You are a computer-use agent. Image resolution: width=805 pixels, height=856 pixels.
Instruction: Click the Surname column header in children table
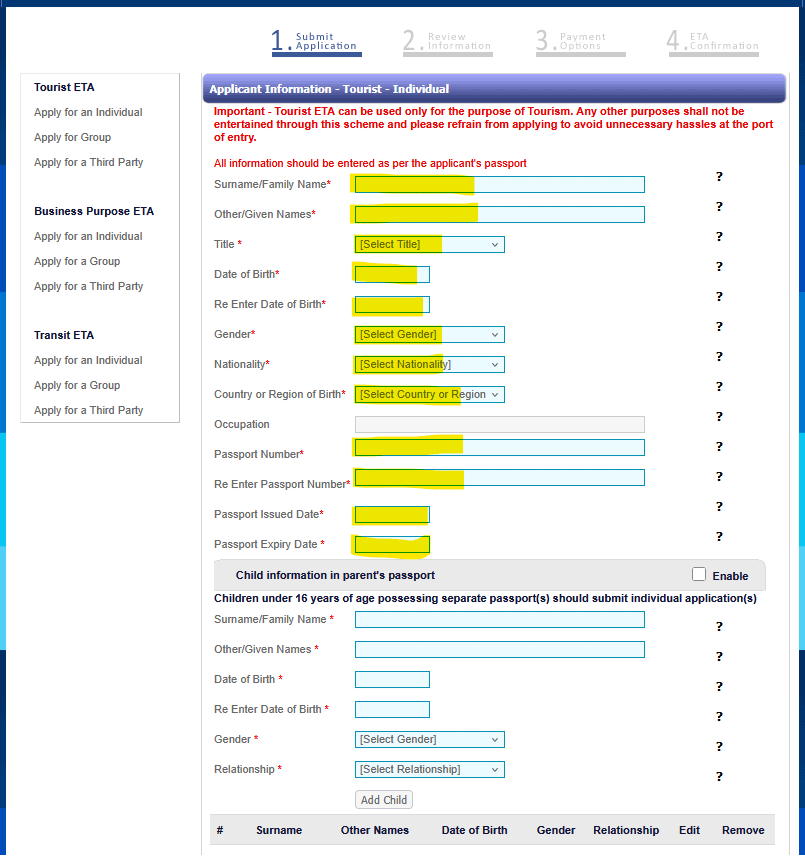[x=279, y=830]
